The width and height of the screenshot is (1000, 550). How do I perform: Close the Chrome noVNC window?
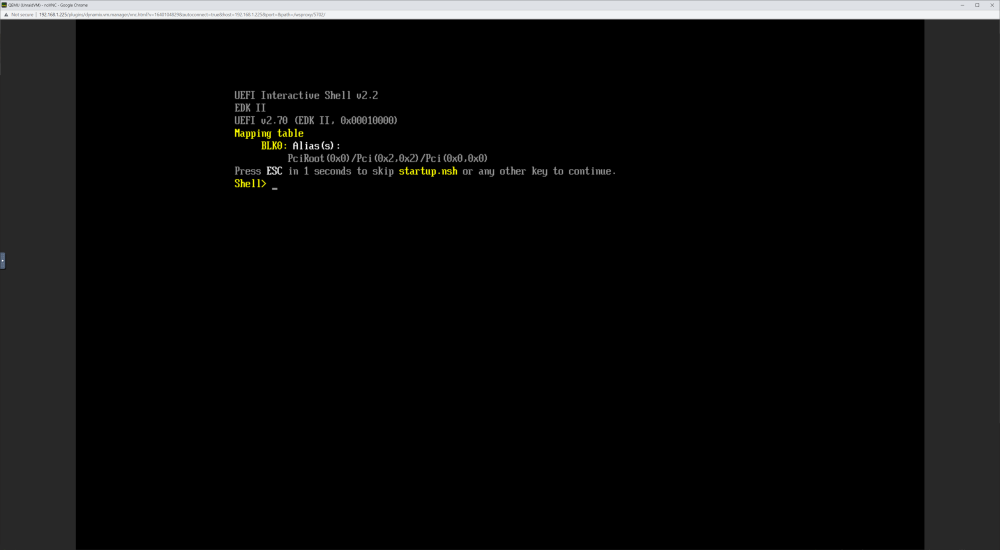pos(992,4)
